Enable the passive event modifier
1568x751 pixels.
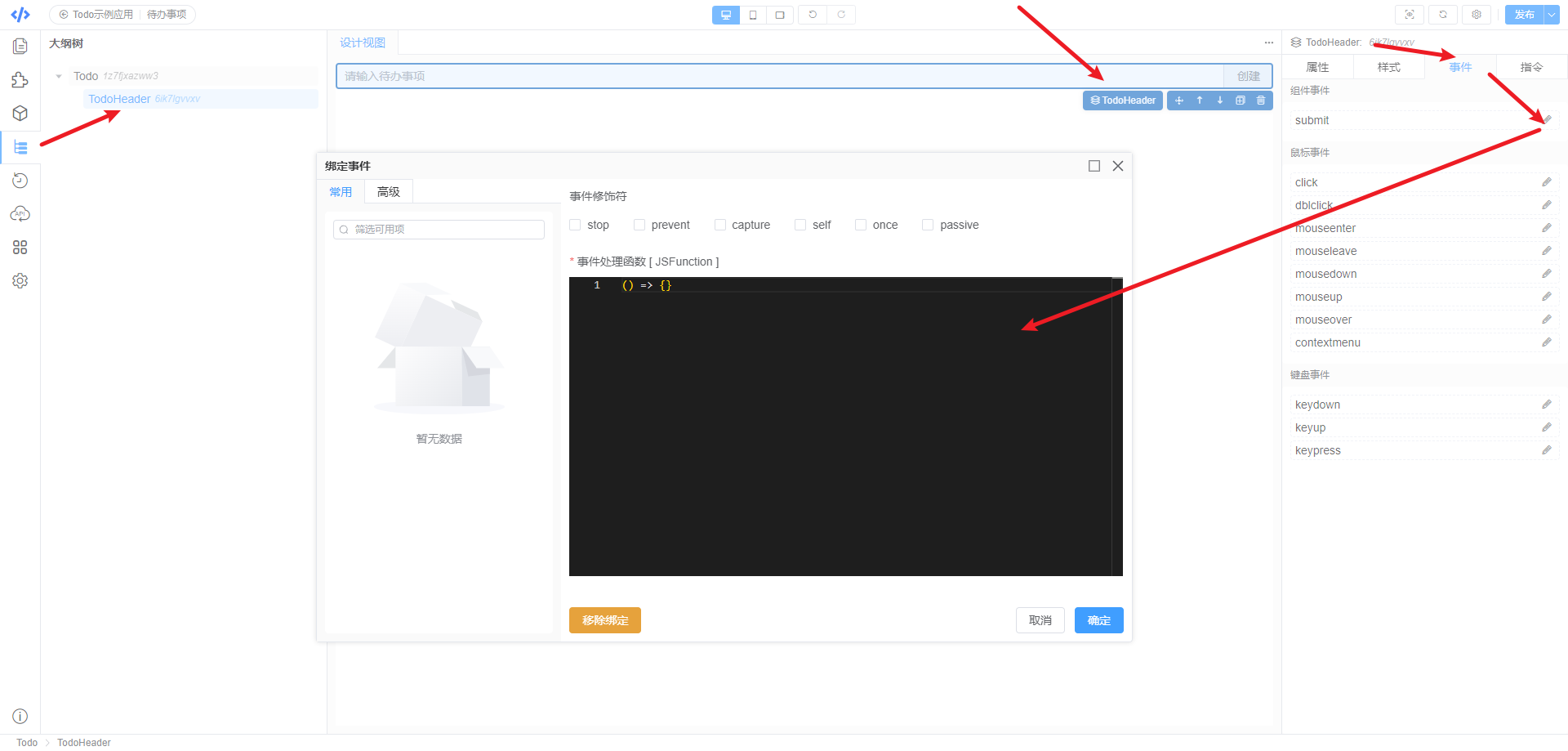(928, 225)
